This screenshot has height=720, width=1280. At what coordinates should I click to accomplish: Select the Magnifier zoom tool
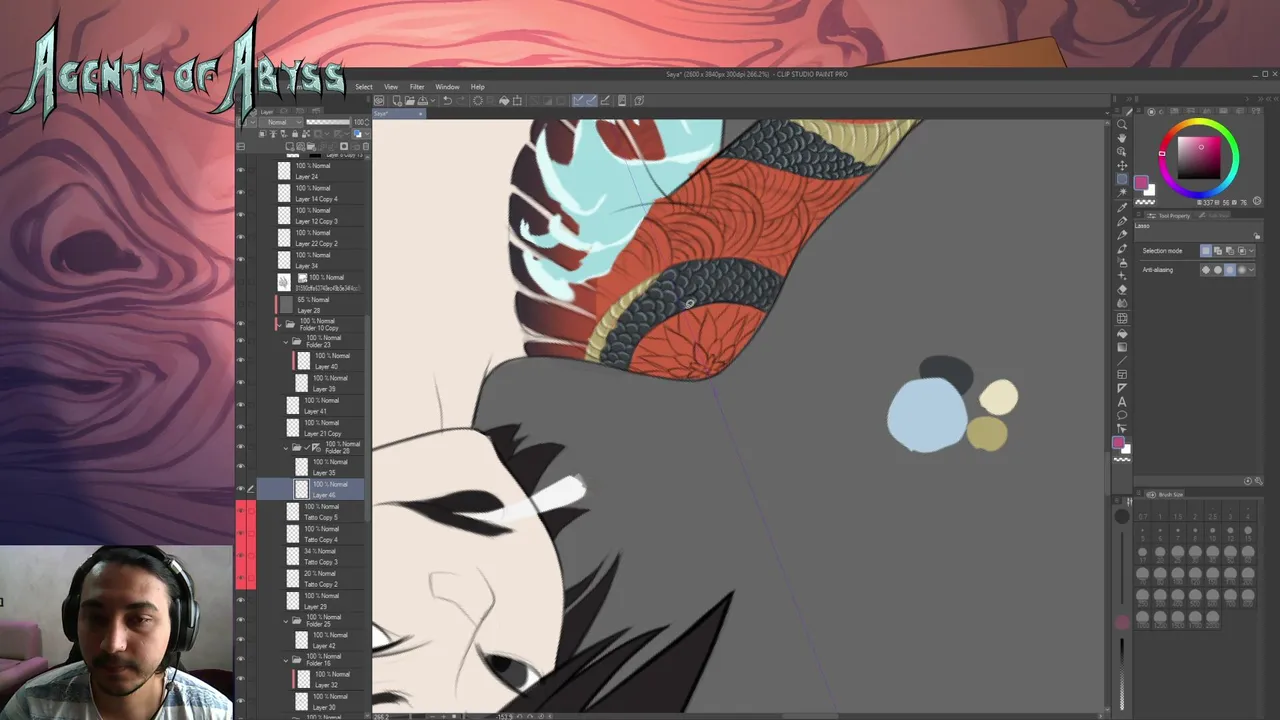point(1122,124)
